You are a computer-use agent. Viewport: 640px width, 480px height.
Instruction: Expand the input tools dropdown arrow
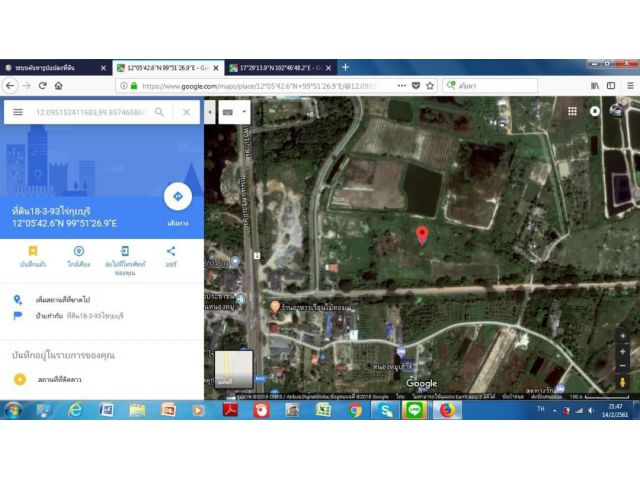click(244, 112)
